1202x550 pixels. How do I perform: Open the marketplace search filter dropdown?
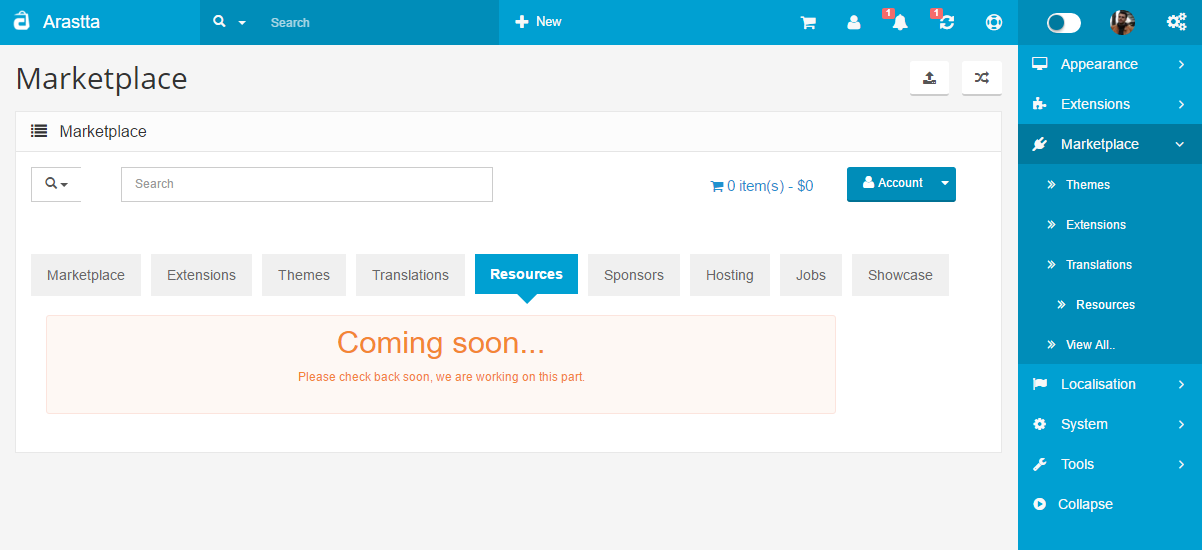pyautogui.click(x=56, y=184)
